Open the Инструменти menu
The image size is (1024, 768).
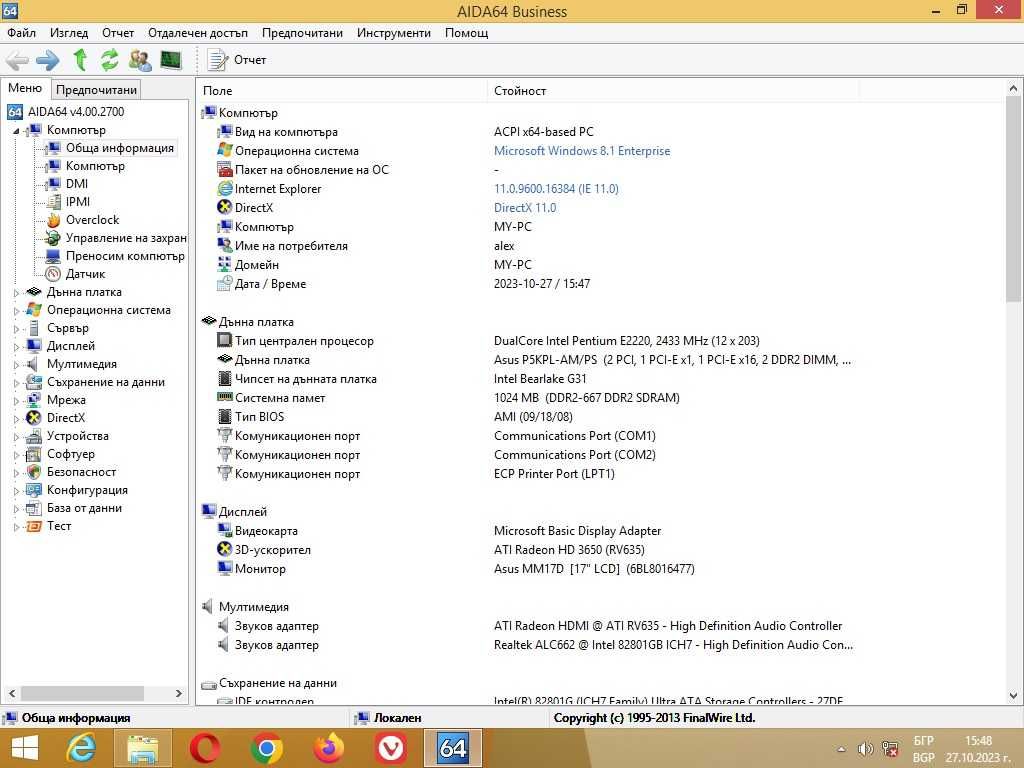coord(394,33)
